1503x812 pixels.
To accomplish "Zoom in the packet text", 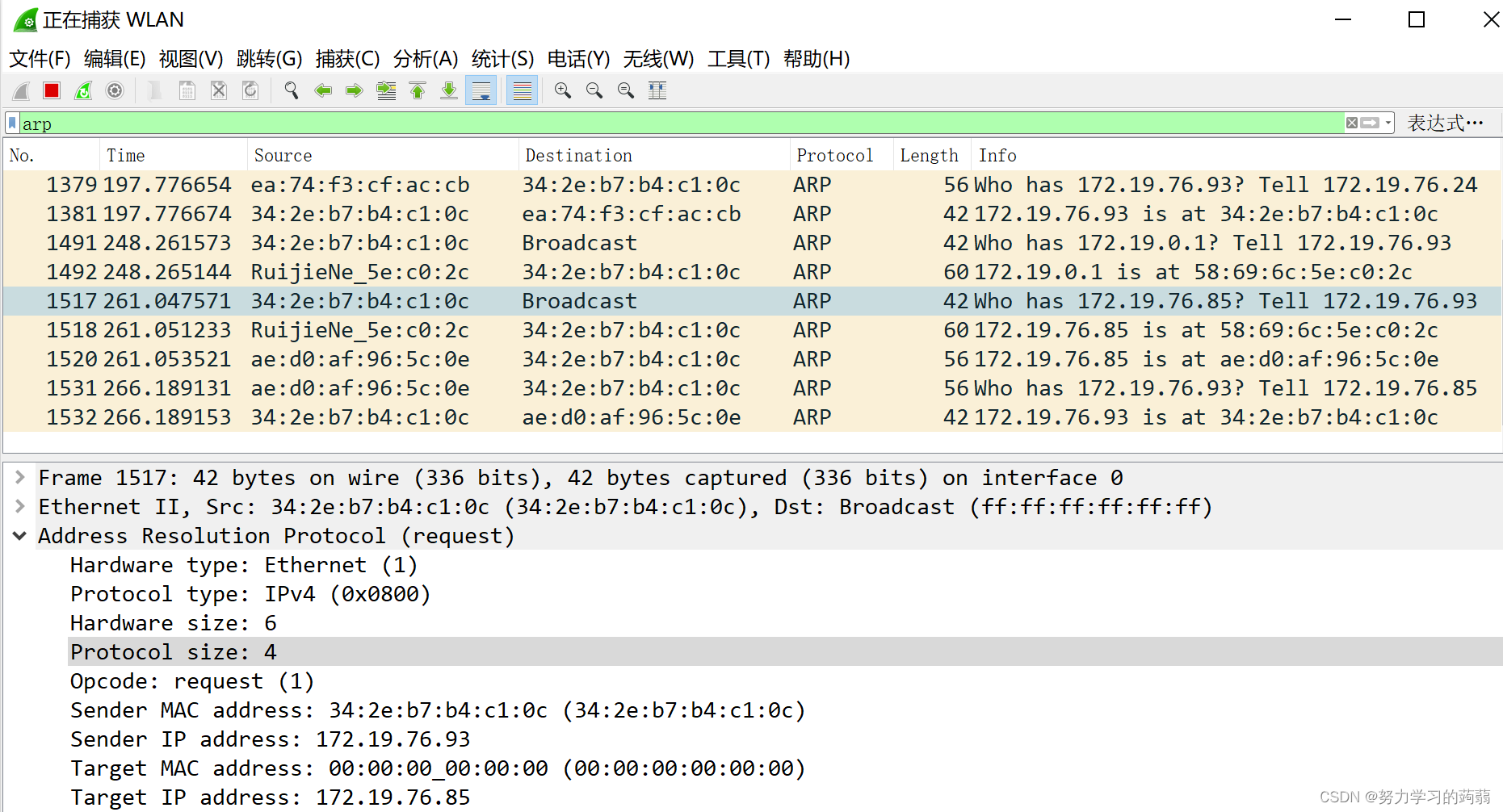I will pos(563,90).
